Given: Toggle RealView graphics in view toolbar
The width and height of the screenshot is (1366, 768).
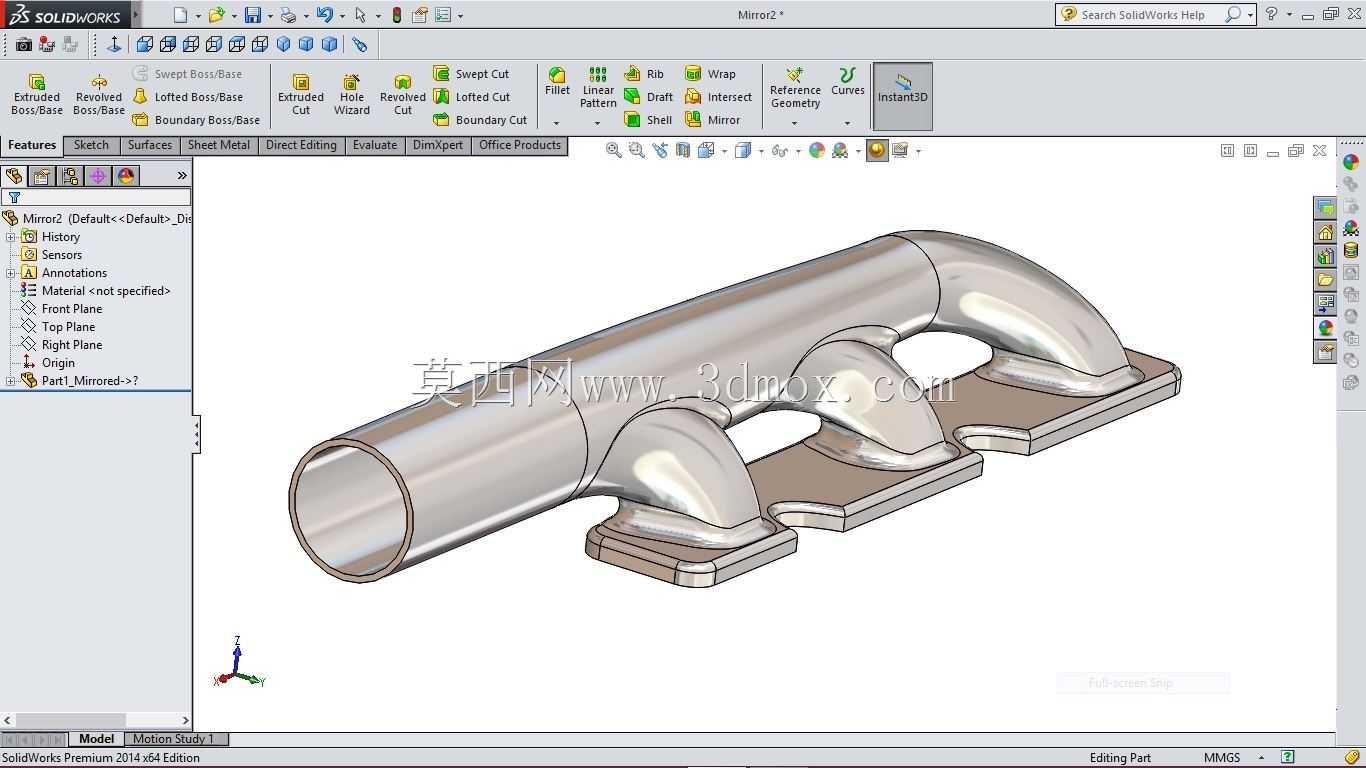Looking at the screenshot, I should coord(877,150).
